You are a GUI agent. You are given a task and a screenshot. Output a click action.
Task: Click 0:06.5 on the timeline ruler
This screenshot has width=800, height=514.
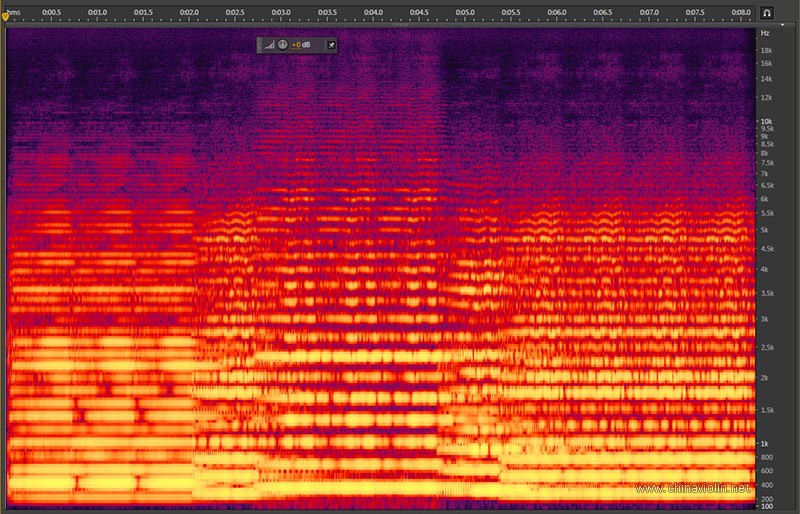[602, 11]
